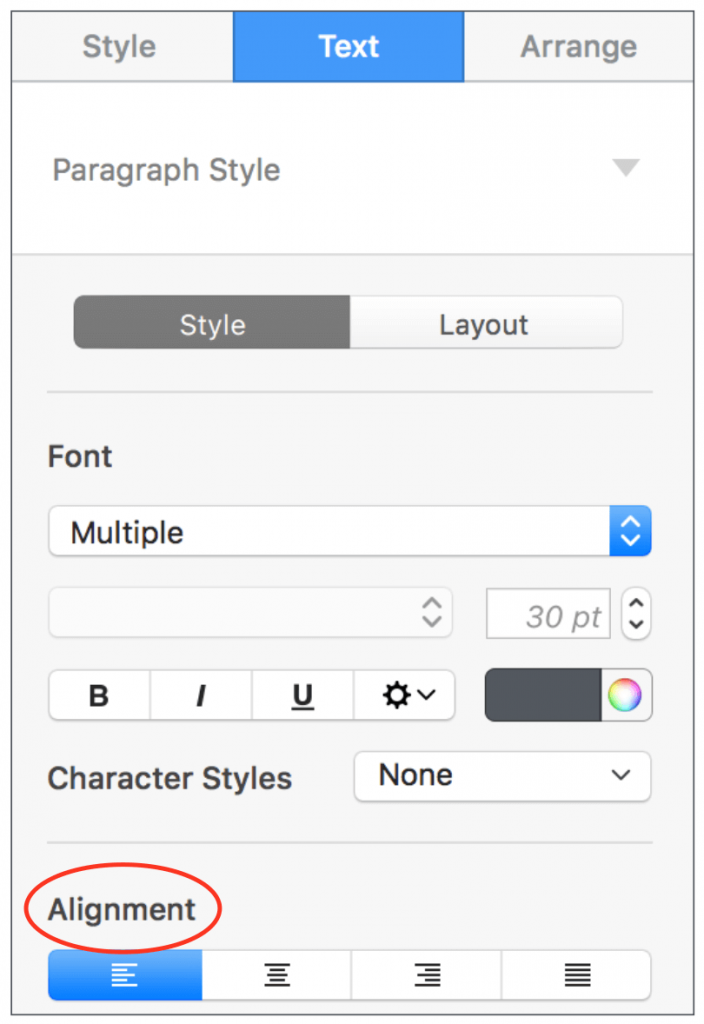The height and width of the screenshot is (1024, 704).
Task: Justify the text alignment
Action: tap(577, 975)
